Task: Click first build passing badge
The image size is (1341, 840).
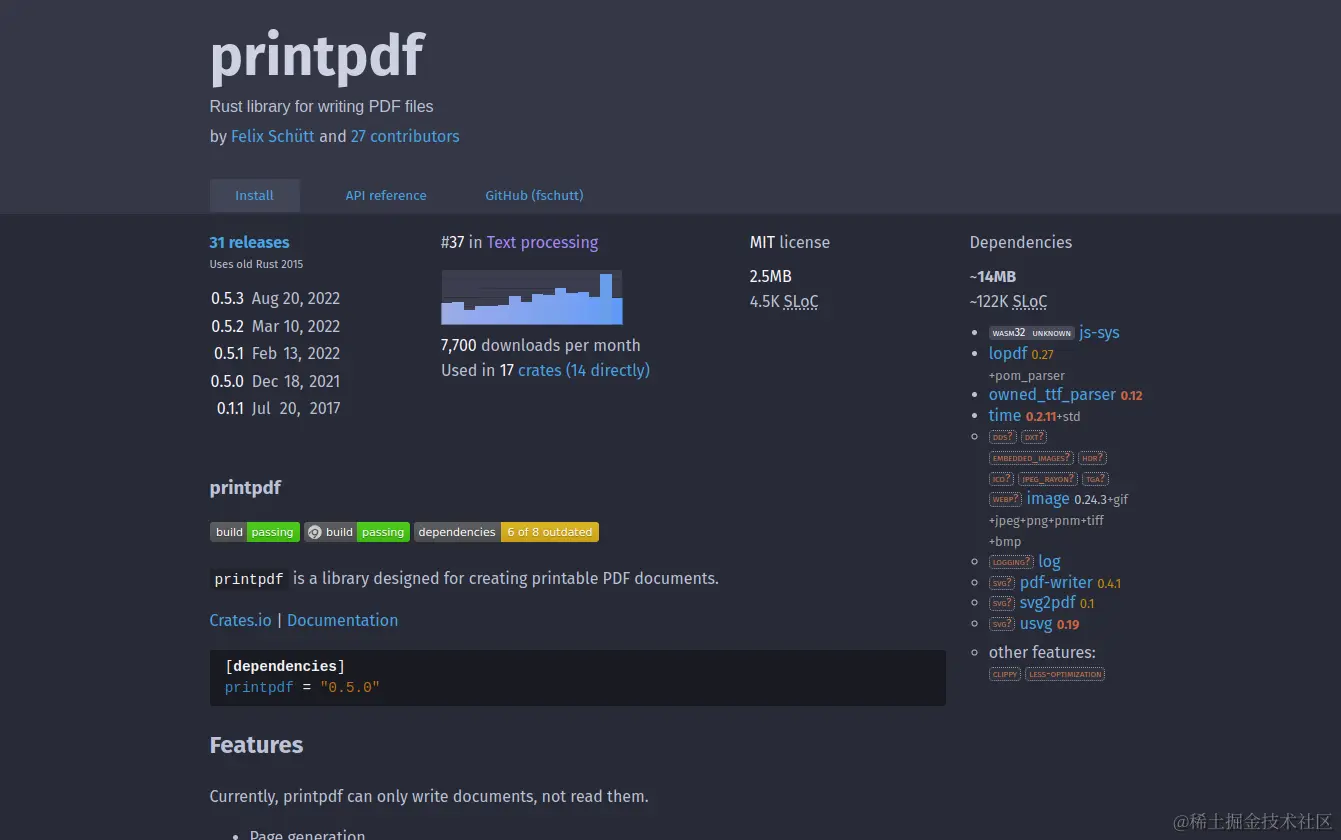Action: pos(255,532)
